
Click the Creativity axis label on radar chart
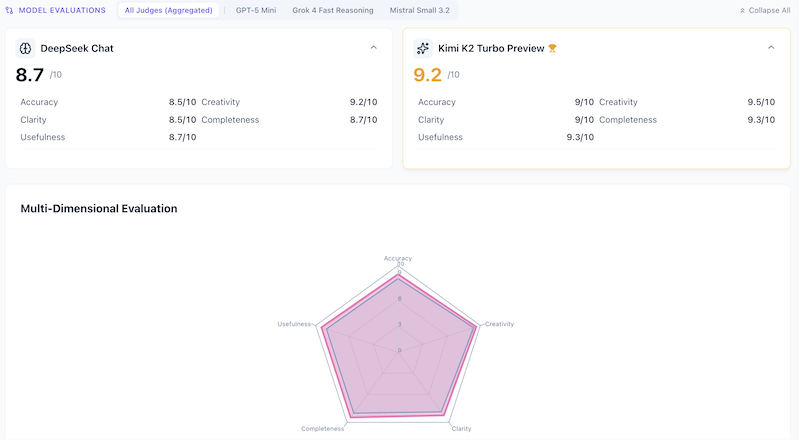tap(499, 324)
